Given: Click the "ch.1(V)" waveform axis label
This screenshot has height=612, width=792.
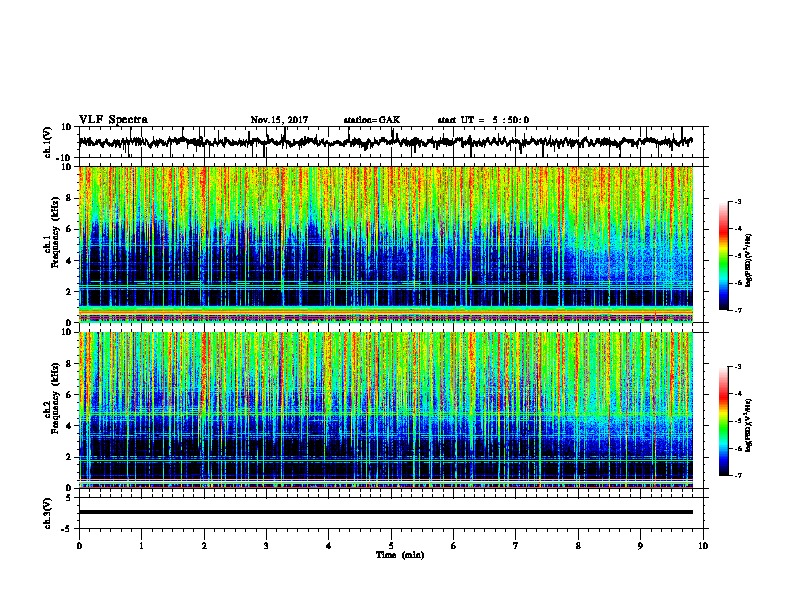Looking at the screenshot, I should 48,142.
